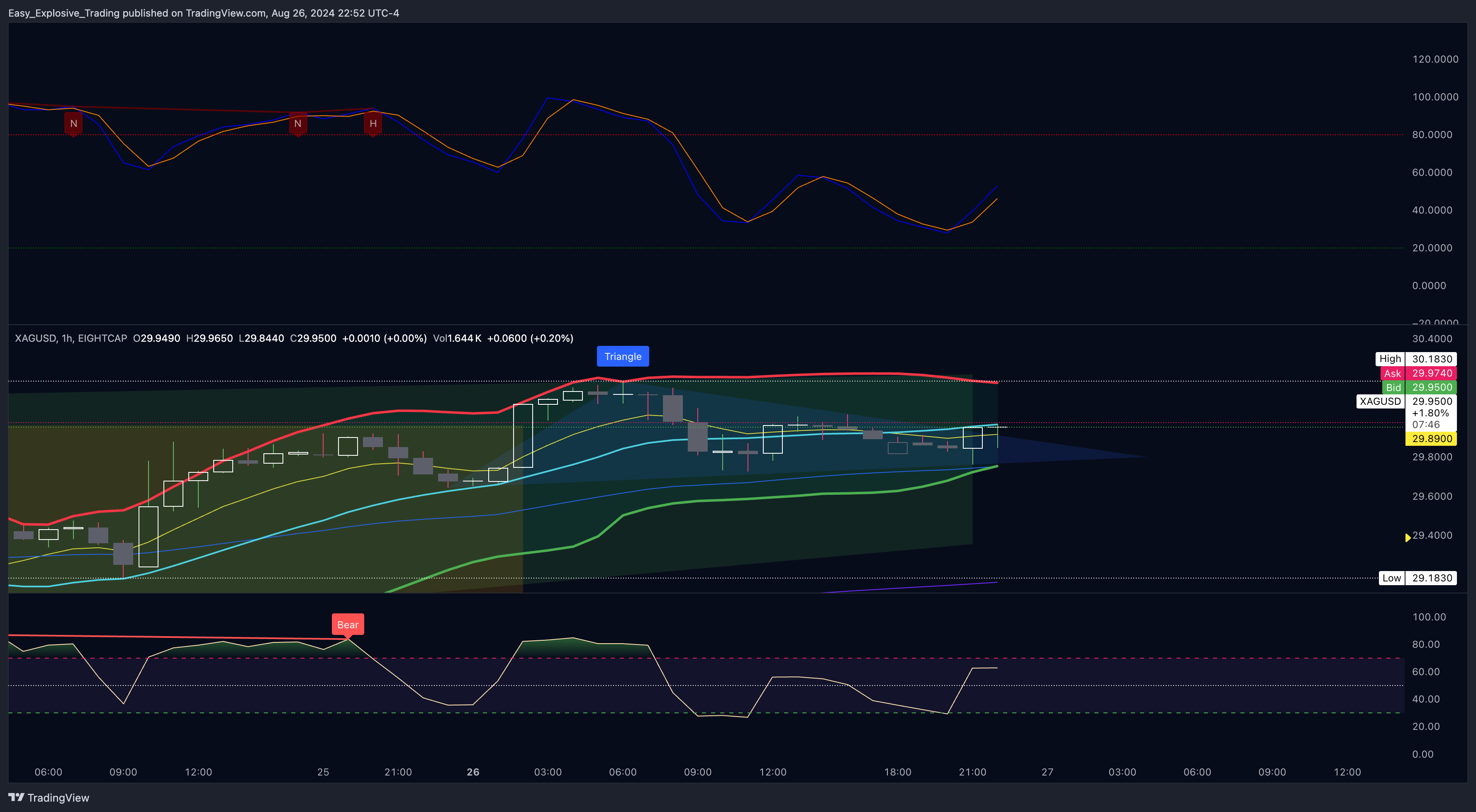
Task: Click the close value C29.9500
Action: (313, 338)
